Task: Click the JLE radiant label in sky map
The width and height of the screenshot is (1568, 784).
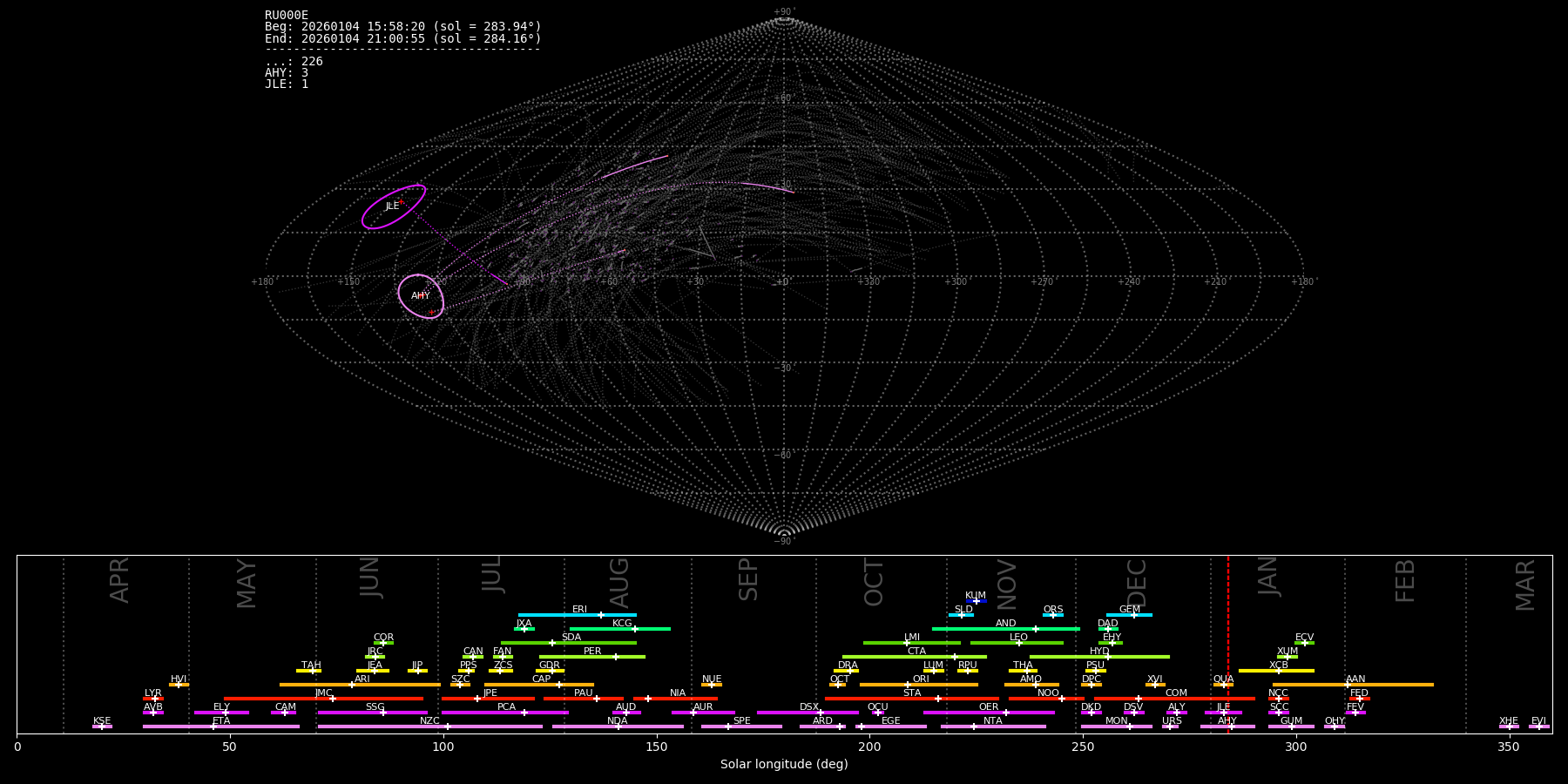Action: tap(392, 206)
